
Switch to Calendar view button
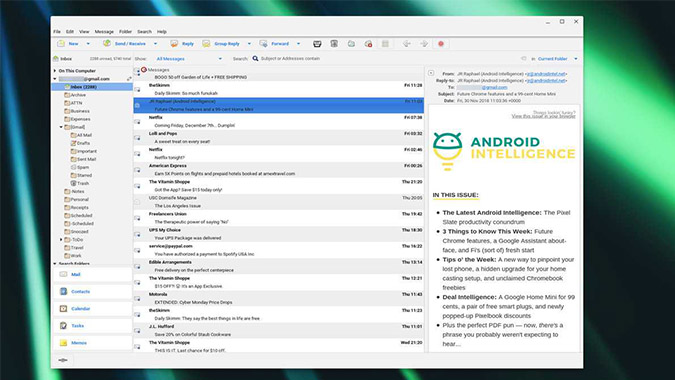click(92, 309)
